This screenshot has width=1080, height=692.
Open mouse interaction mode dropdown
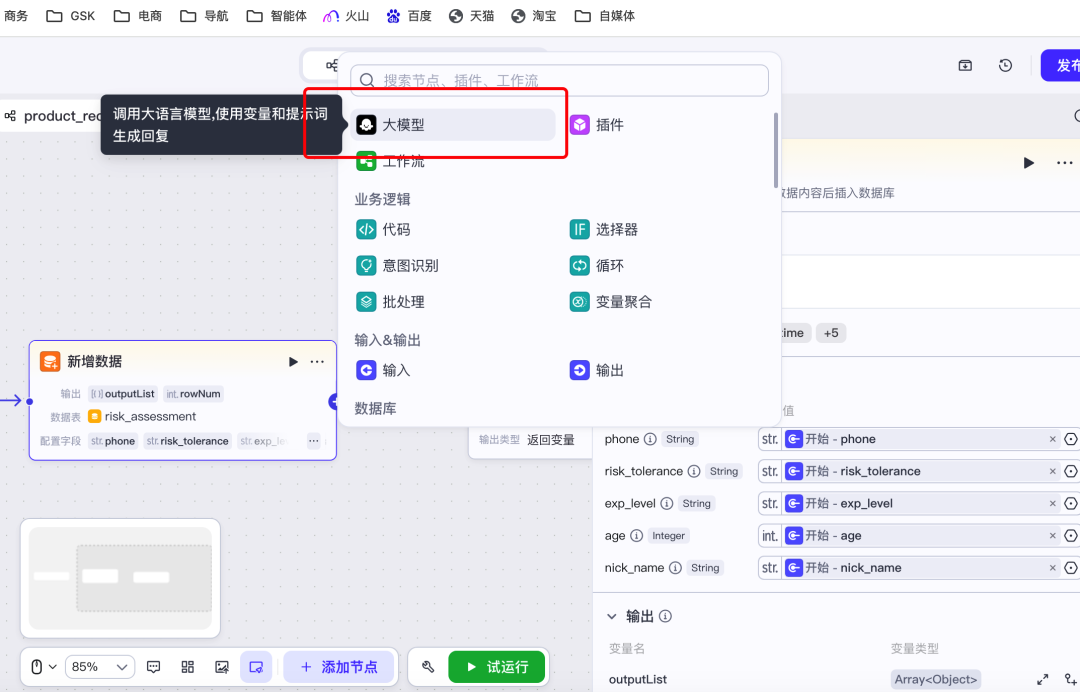43,667
